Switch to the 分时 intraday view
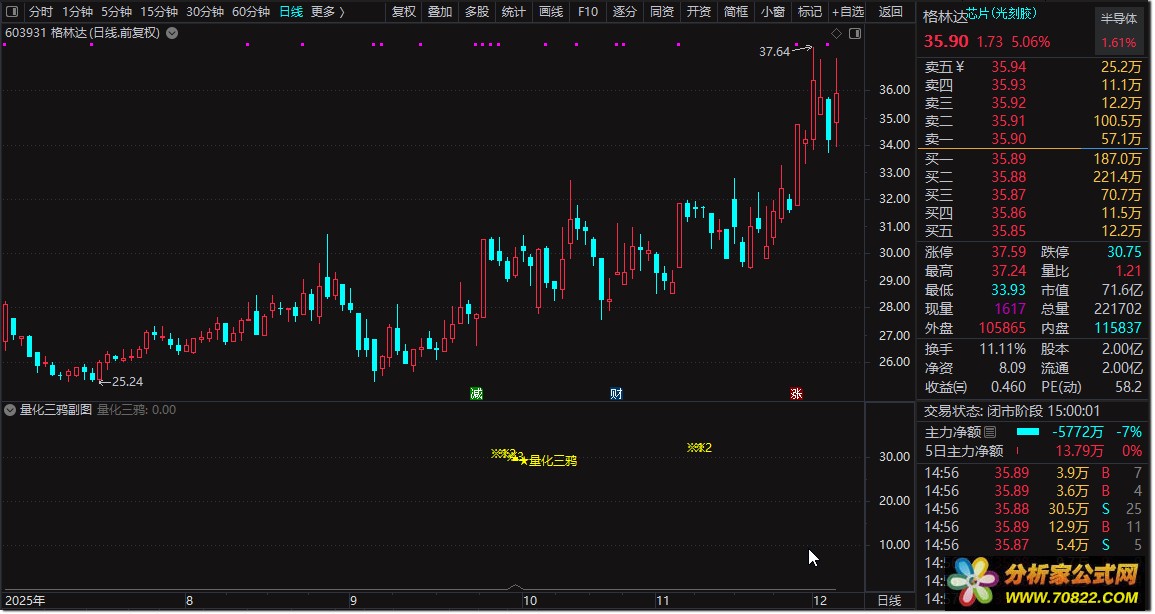The image size is (1155, 614). [x=41, y=12]
